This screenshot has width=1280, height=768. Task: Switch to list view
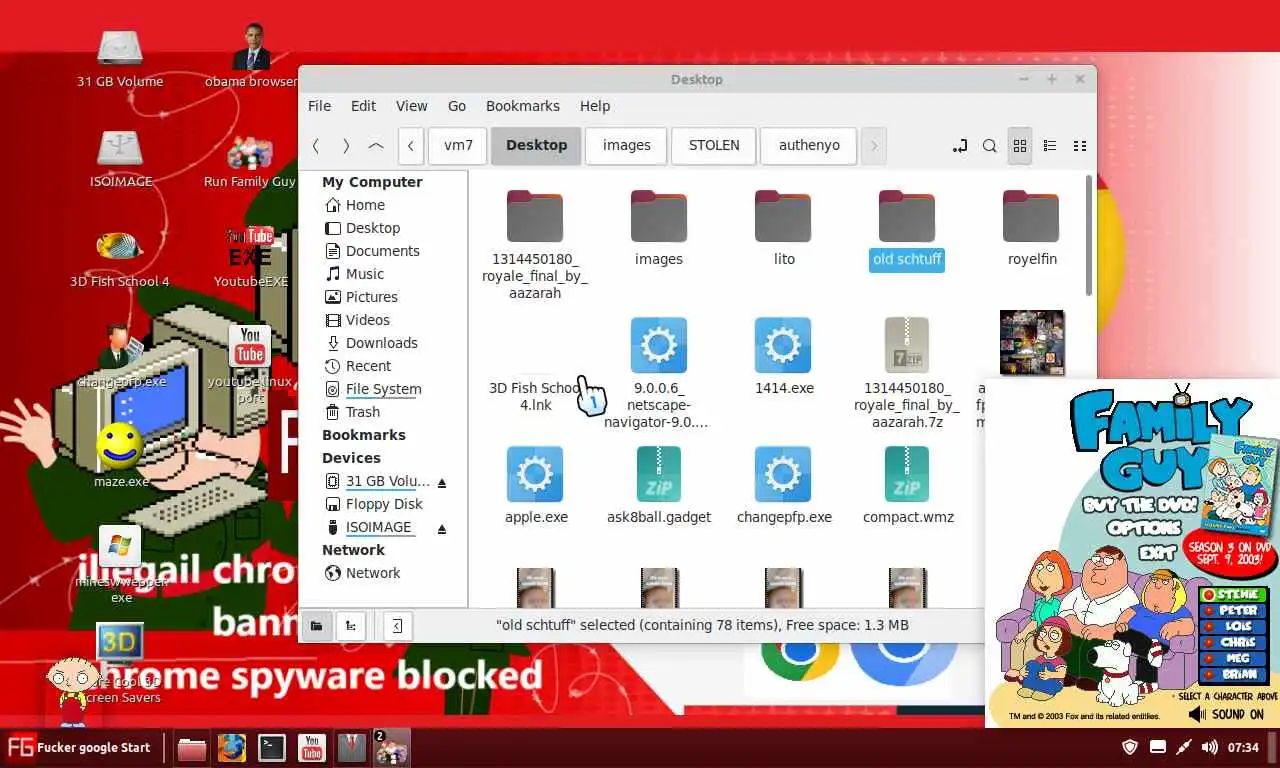tap(1050, 146)
